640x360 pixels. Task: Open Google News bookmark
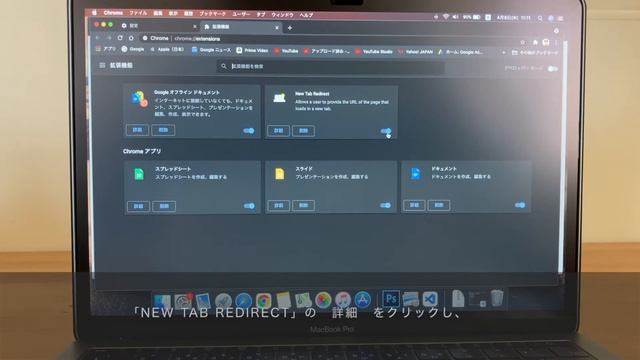click(x=211, y=50)
